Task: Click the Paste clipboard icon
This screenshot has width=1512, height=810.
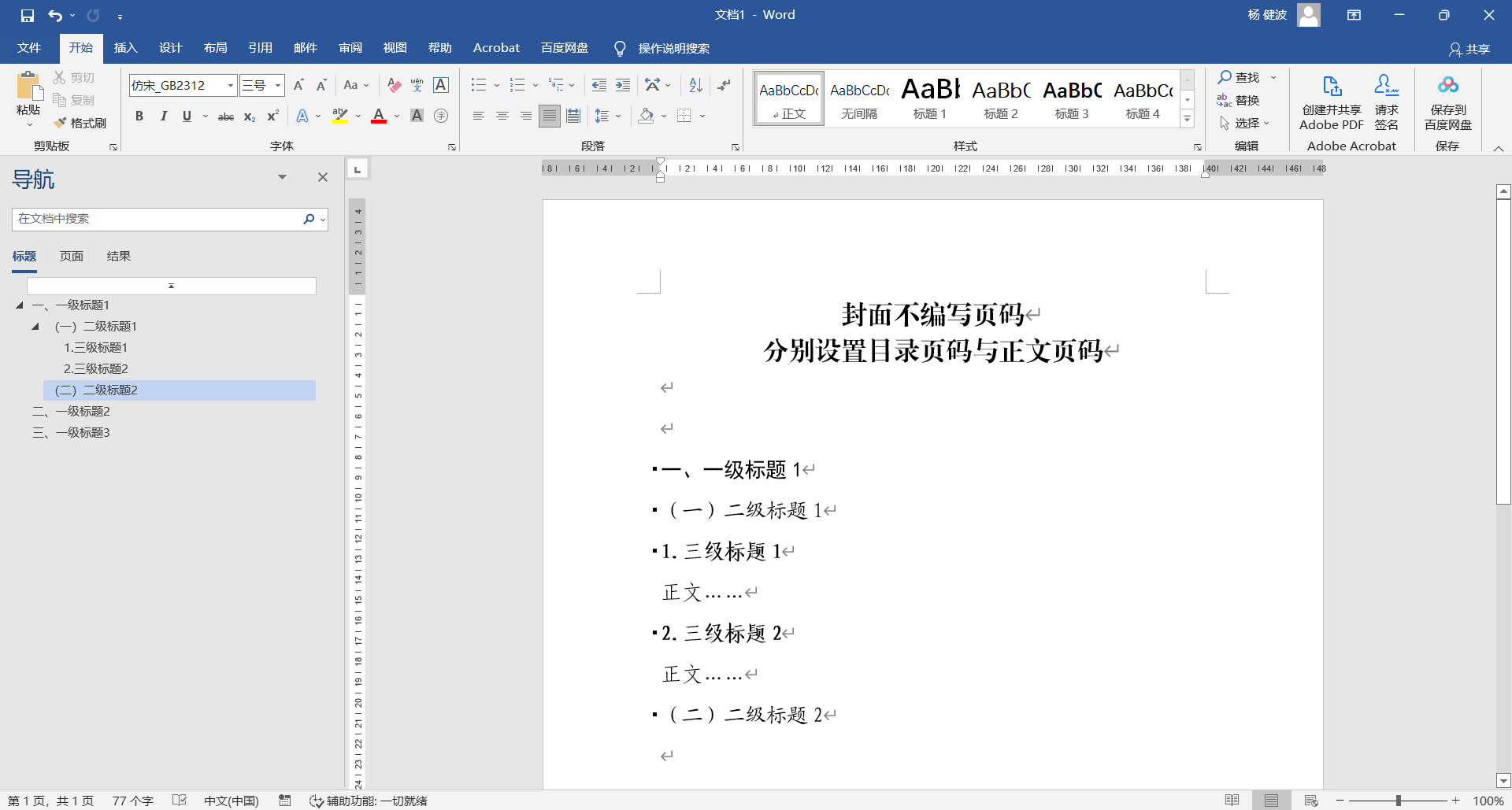Action: (x=28, y=87)
